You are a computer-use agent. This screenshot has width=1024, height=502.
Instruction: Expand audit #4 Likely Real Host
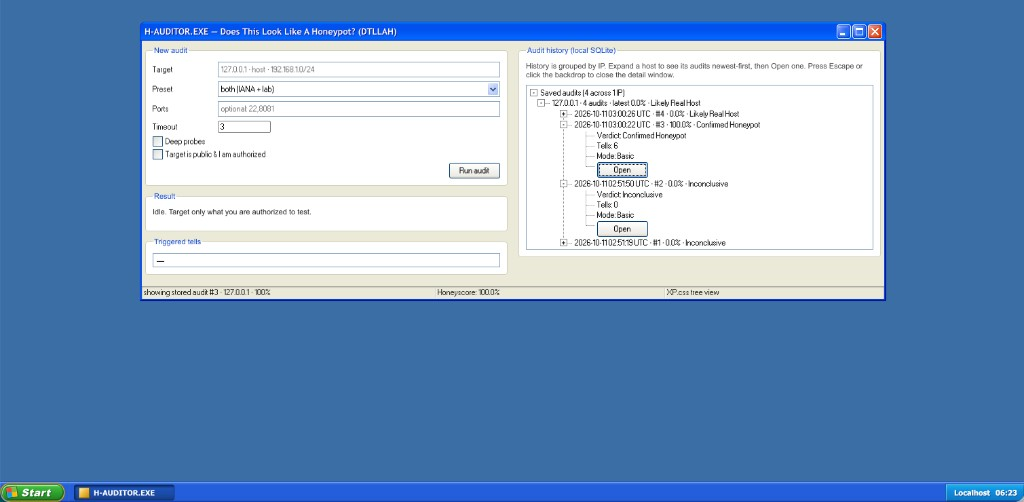(564, 114)
